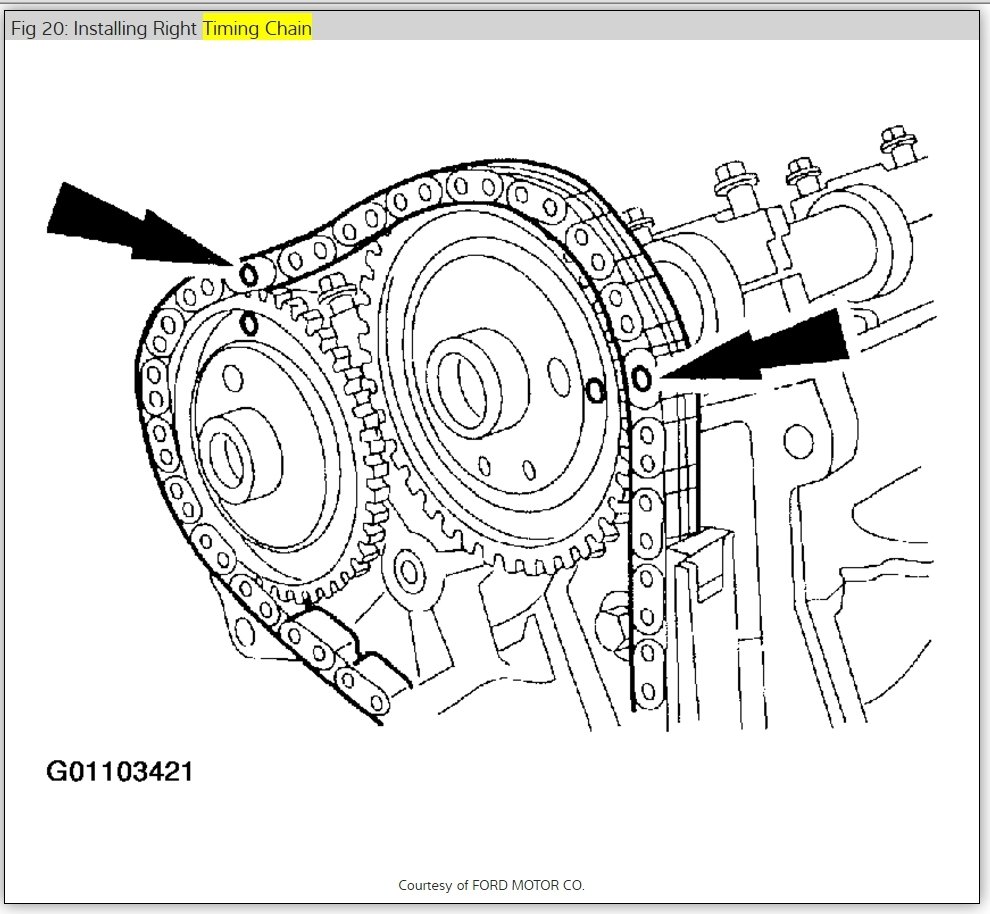Click the dark timing mark near right sprocket

coord(593,390)
